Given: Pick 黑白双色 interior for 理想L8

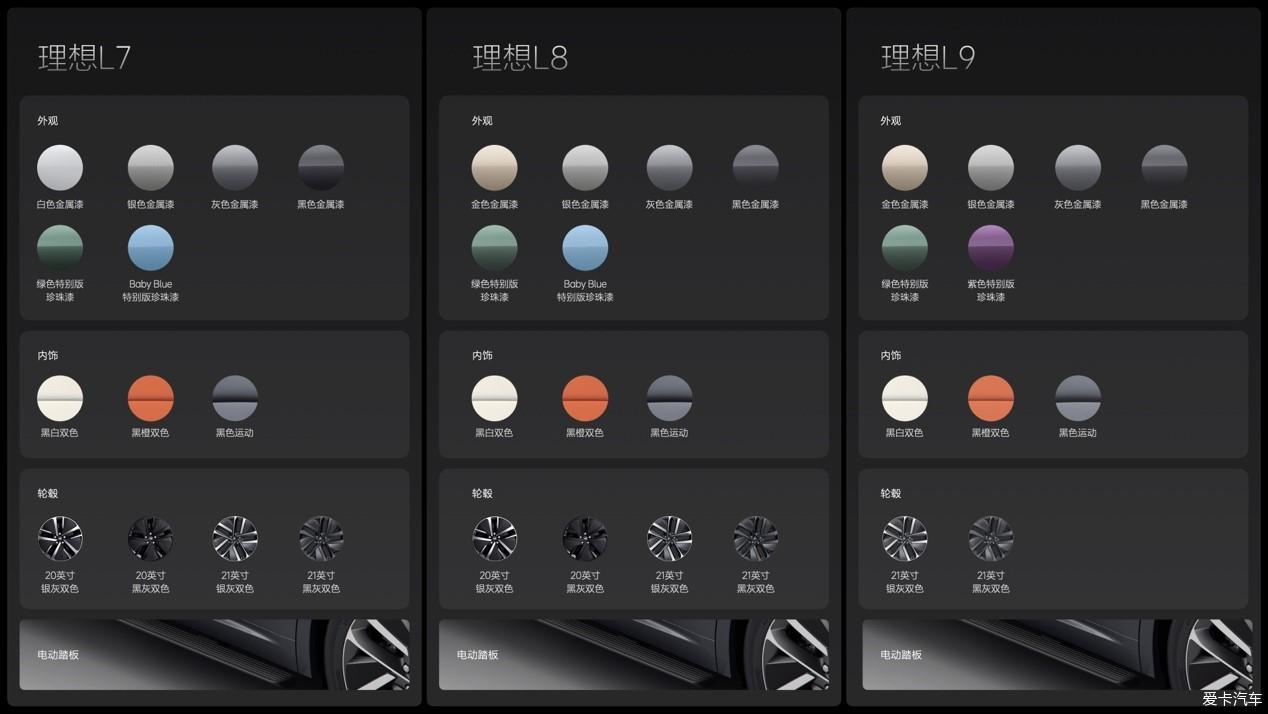Looking at the screenshot, I should click(494, 398).
